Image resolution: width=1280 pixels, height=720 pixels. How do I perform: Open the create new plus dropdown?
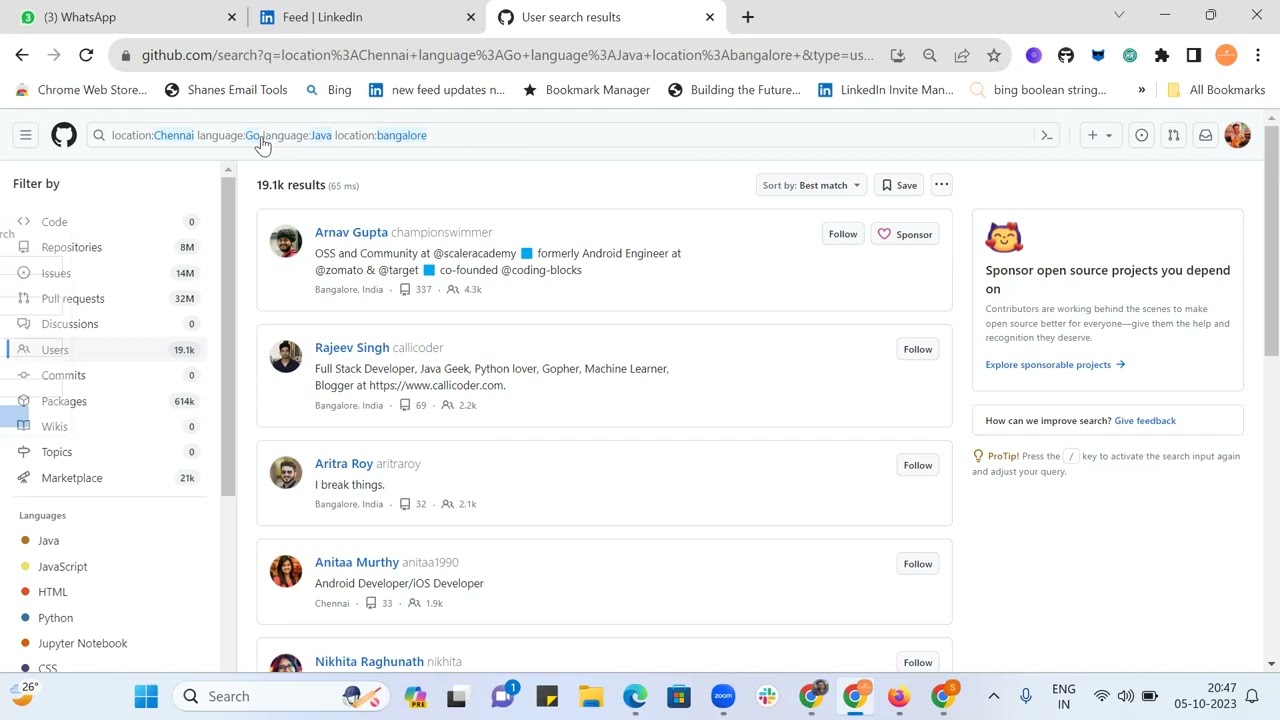point(1100,135)
